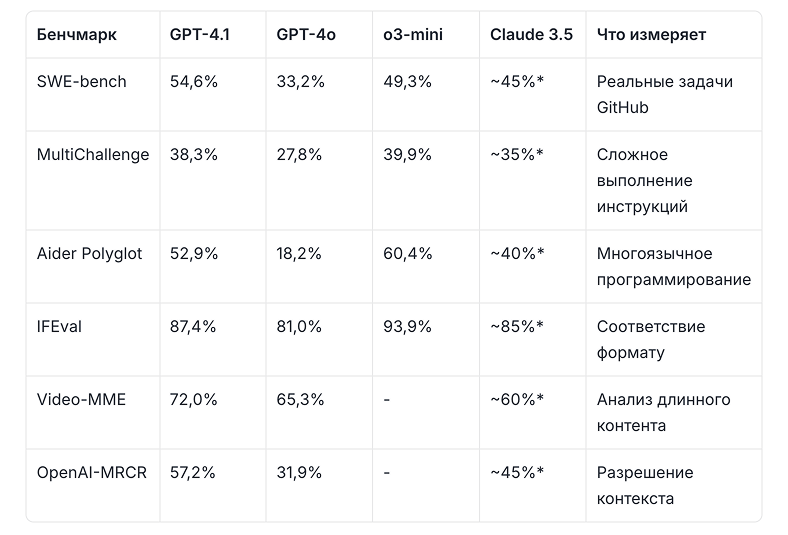Click the MultiChallenge row label

[x=93, y=155]
